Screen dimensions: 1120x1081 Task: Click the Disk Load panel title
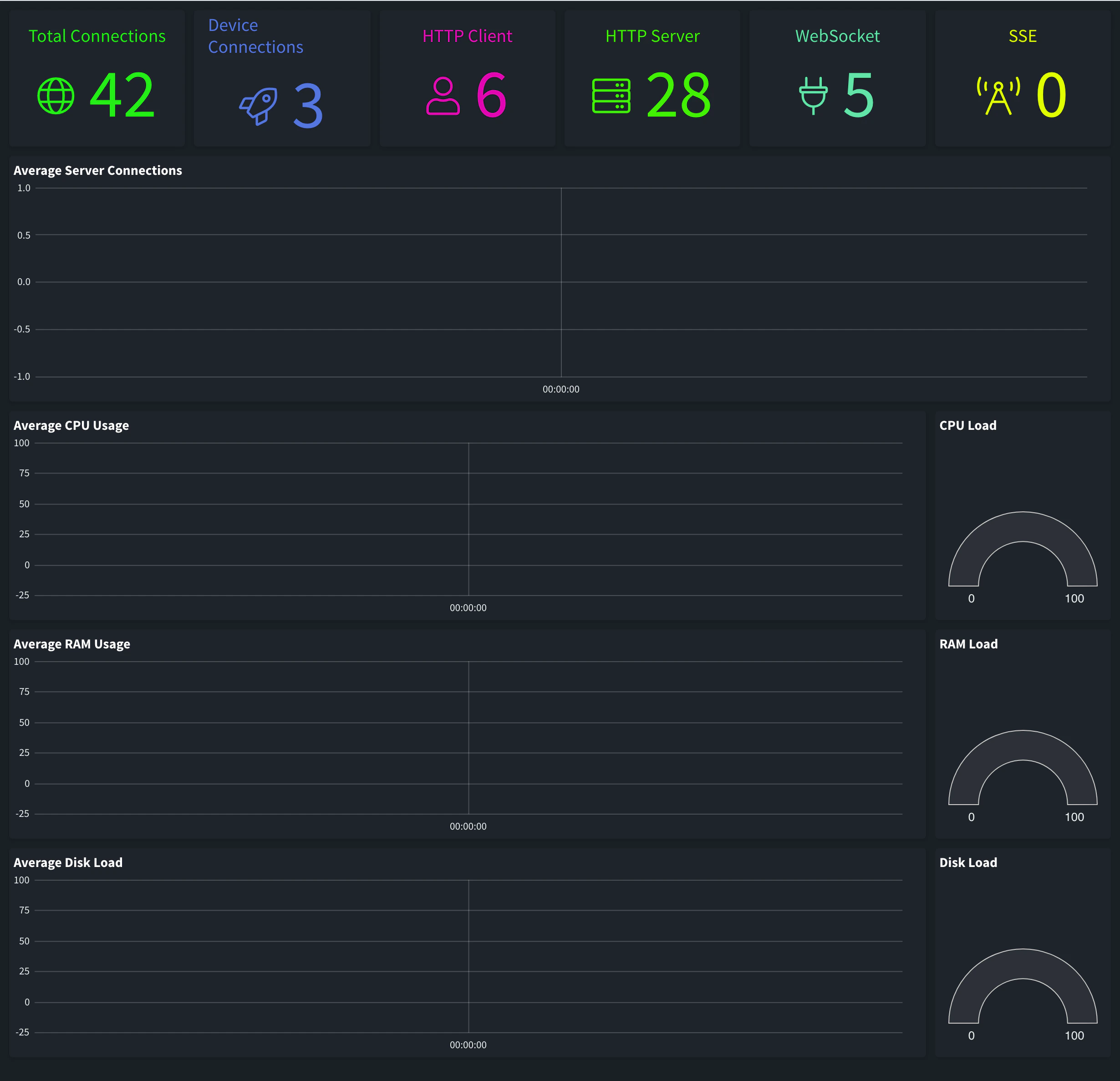[x=968, y=862]
